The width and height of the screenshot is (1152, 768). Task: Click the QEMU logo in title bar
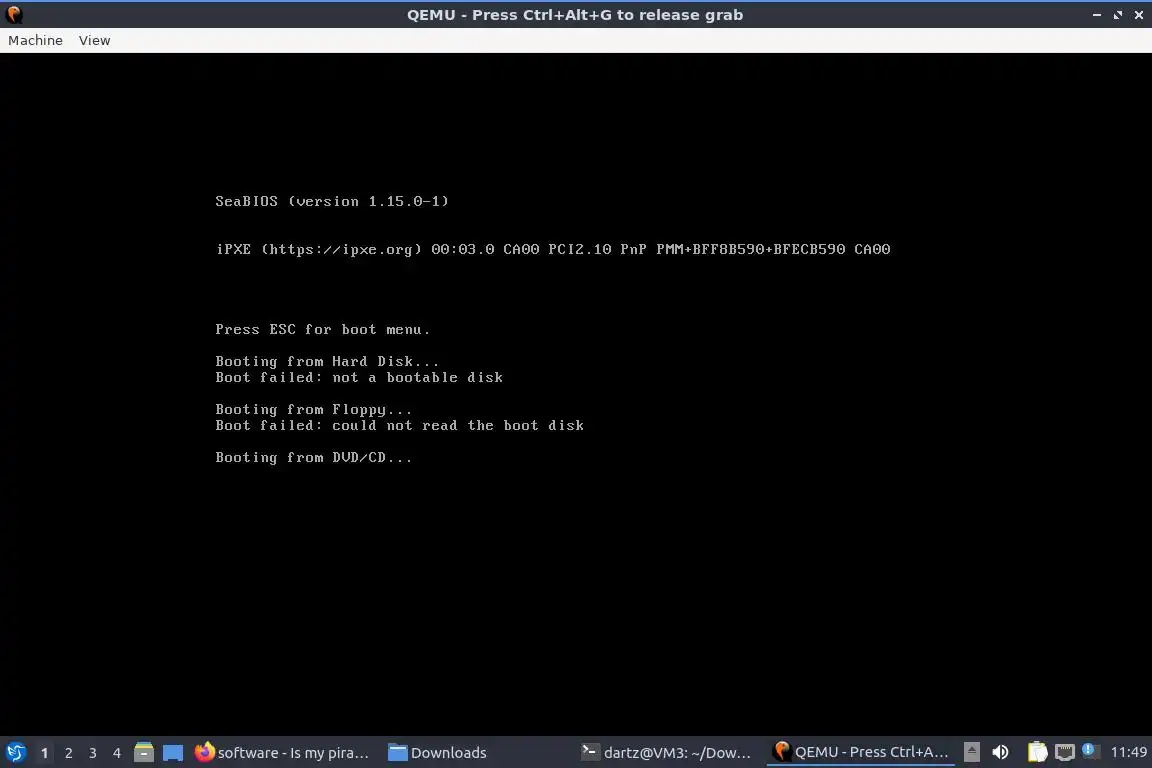click(x=14, y=15)
